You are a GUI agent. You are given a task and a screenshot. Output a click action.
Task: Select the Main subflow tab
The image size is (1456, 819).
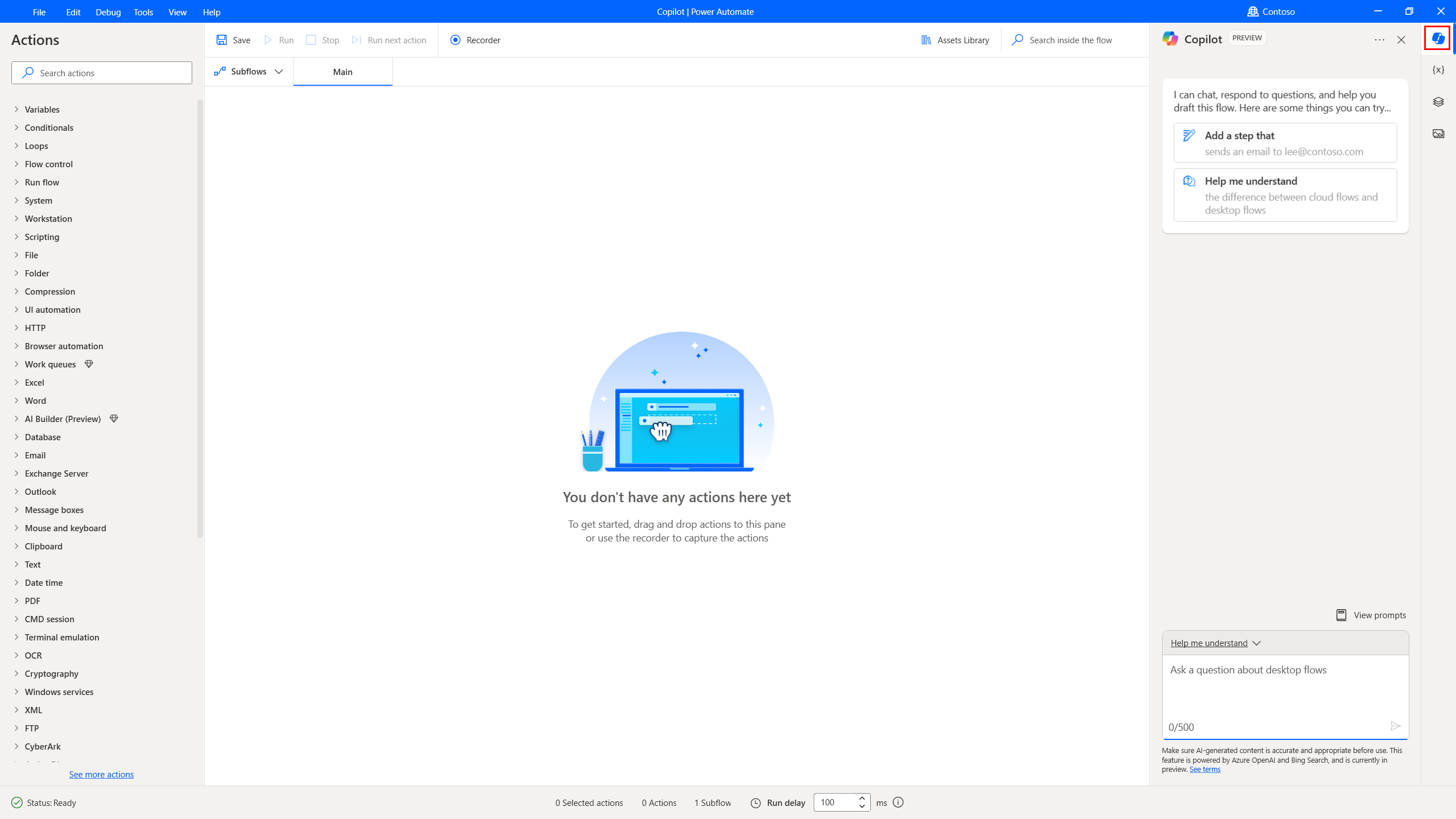tap(342, 72)
